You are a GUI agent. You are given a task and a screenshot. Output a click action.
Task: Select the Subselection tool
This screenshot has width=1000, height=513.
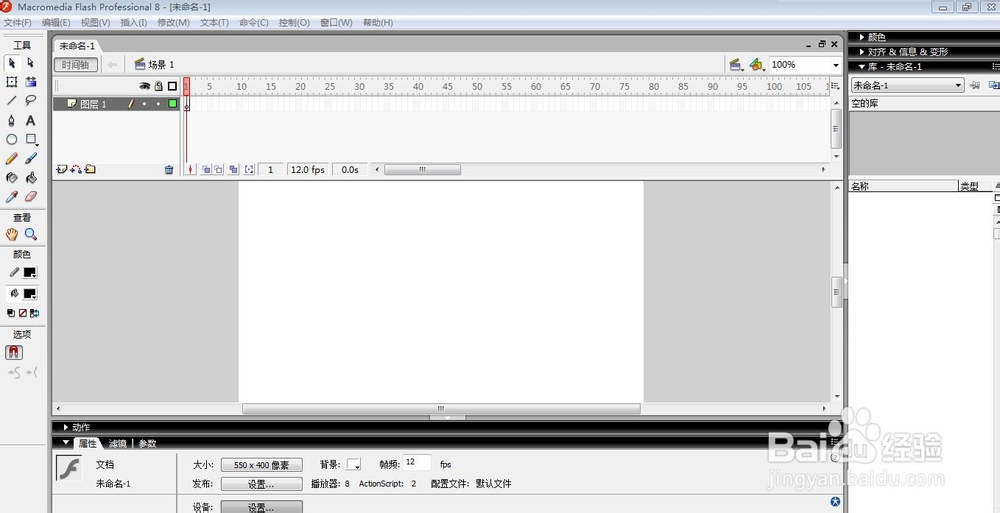30,63
